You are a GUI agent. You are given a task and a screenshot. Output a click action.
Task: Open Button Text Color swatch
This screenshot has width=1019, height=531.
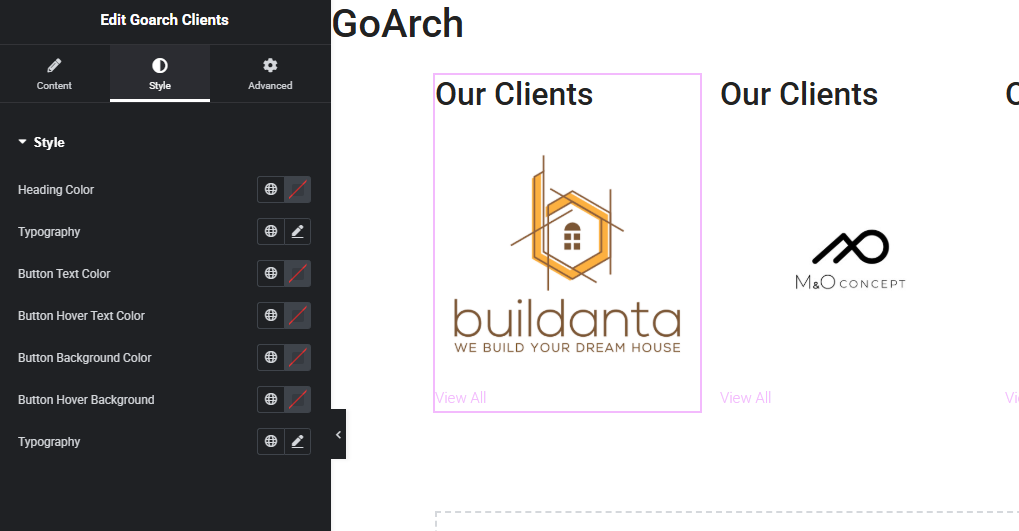coord(298,273)
